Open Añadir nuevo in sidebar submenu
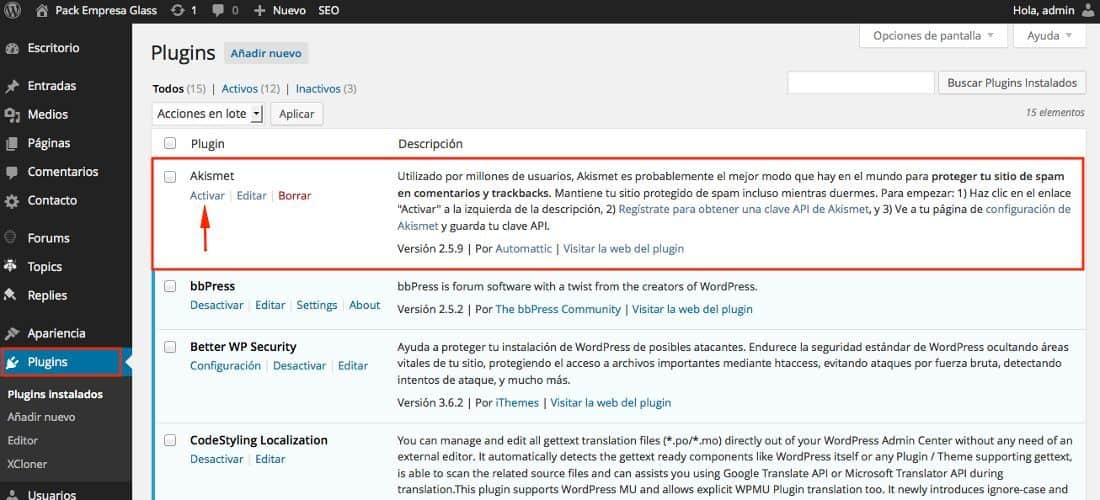 click(x=41, y=417)
